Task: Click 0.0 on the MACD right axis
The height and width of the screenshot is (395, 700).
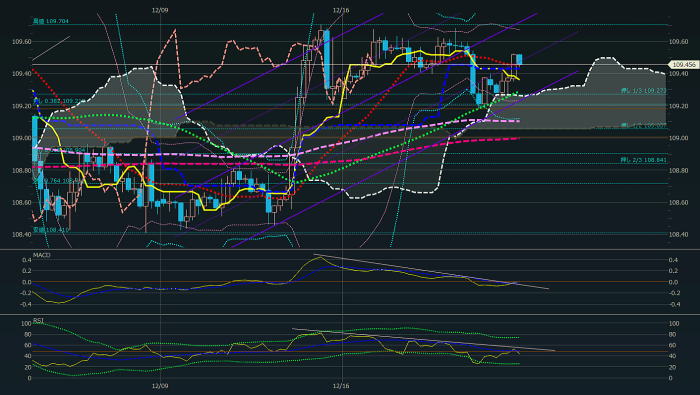Action: pyautogui.click(x=674, y=282)
